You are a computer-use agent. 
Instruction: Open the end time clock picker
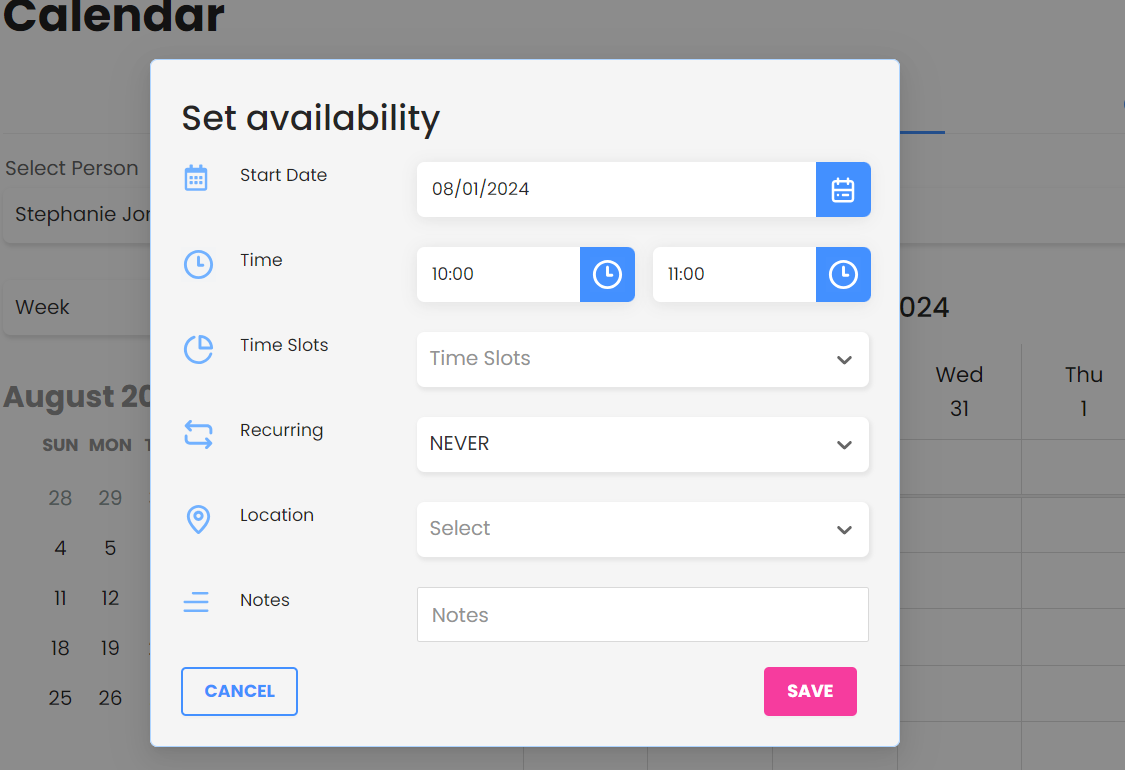point(843,275)
